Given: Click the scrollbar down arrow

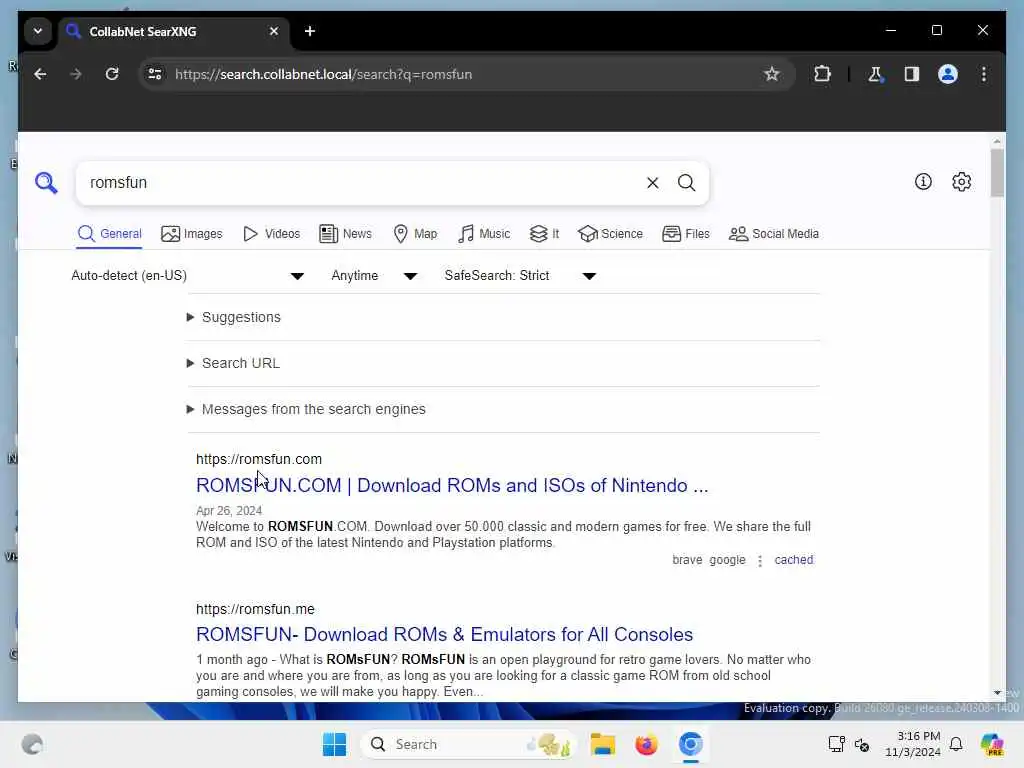Looking at the screenshot, I should click(x=997, y=693).
